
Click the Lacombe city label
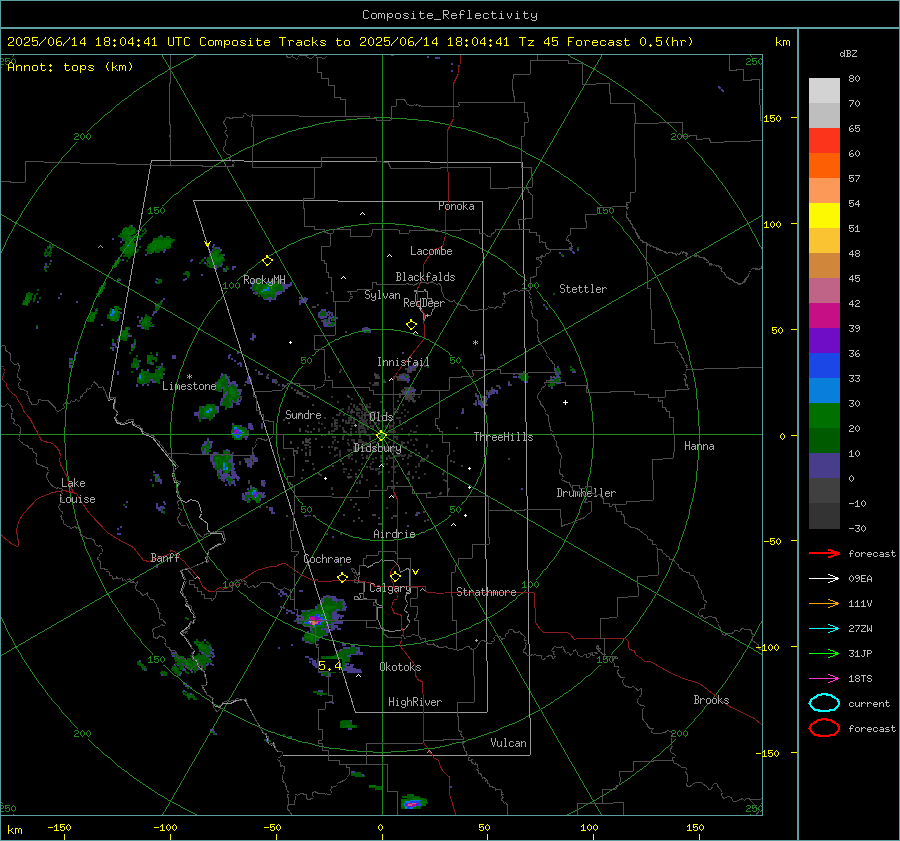(431, 251)
